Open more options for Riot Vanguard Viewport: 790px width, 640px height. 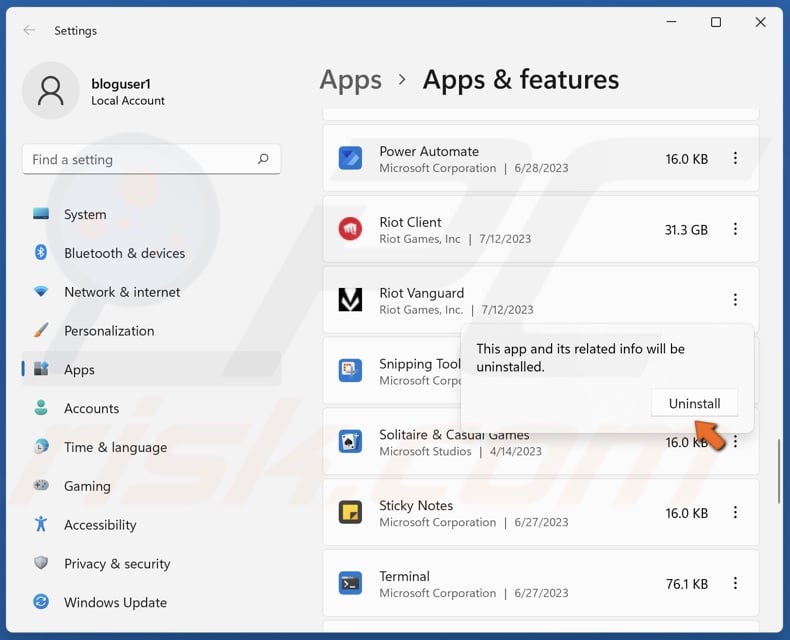pos(735,300)
